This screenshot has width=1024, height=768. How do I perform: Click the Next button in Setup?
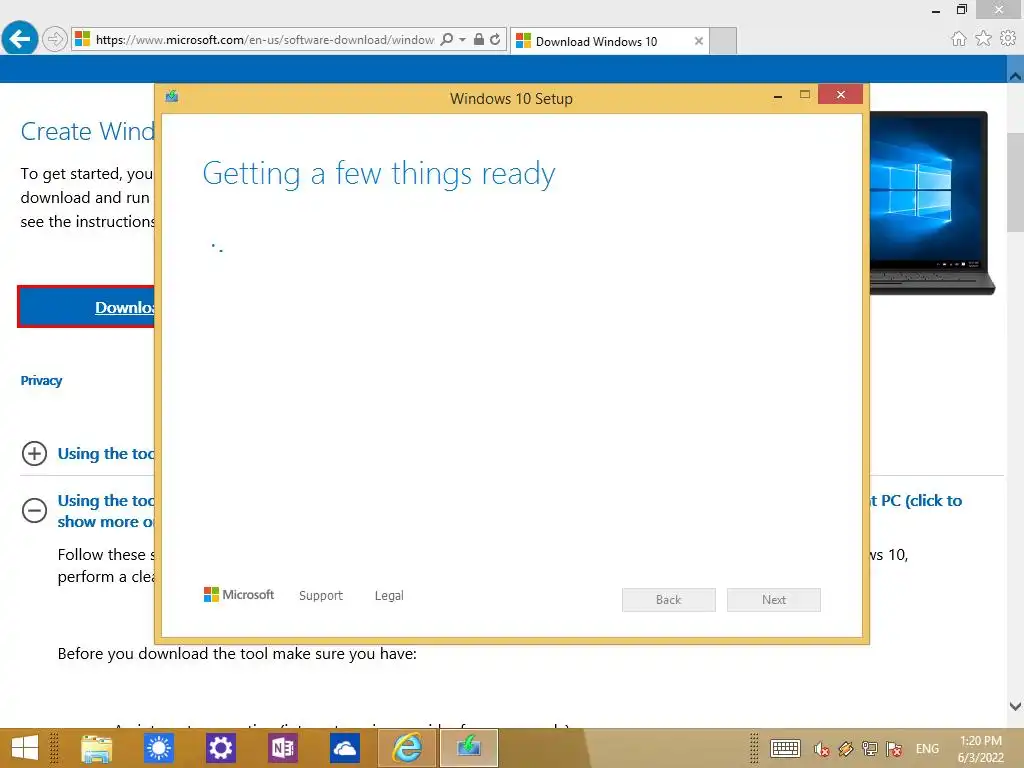coord(774,600)
